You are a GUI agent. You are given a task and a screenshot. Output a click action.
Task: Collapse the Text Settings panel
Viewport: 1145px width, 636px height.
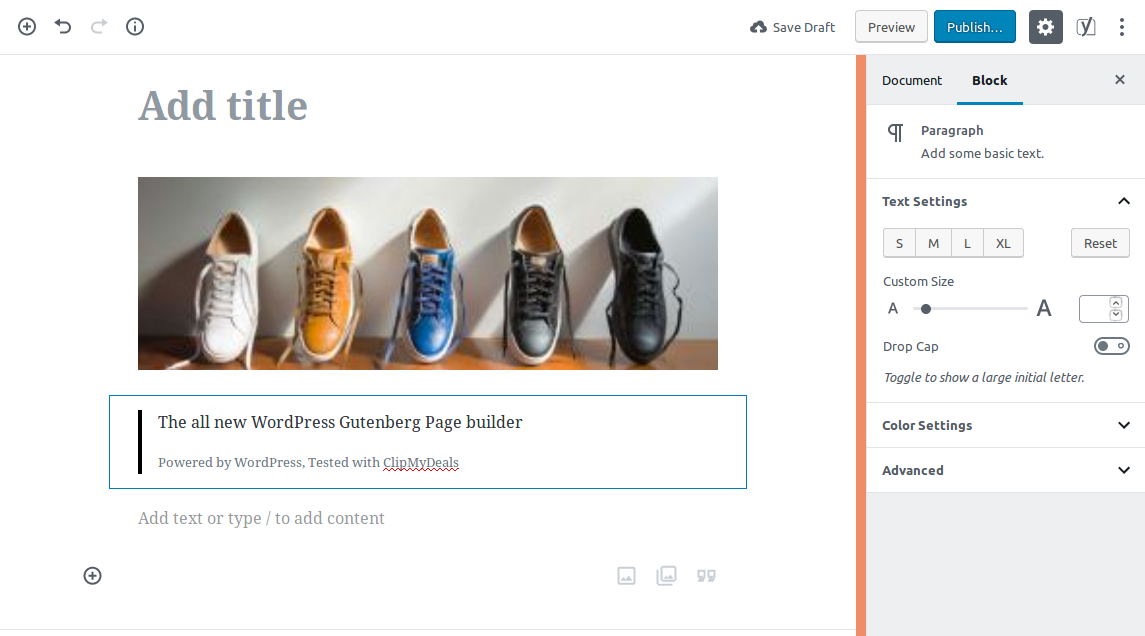coord(1124,201)
